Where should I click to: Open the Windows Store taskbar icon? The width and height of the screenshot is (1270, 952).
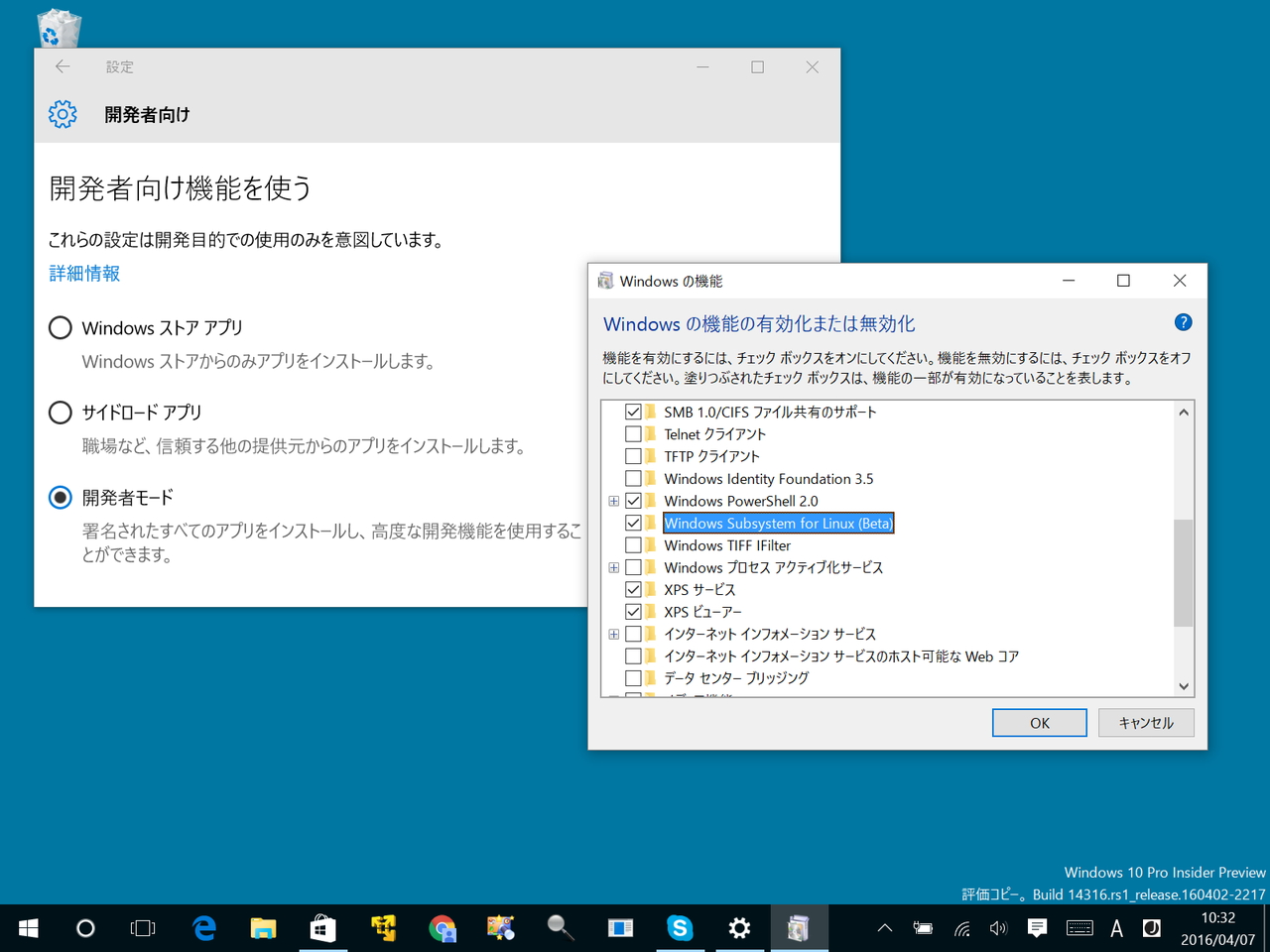(x=322, y=928)
